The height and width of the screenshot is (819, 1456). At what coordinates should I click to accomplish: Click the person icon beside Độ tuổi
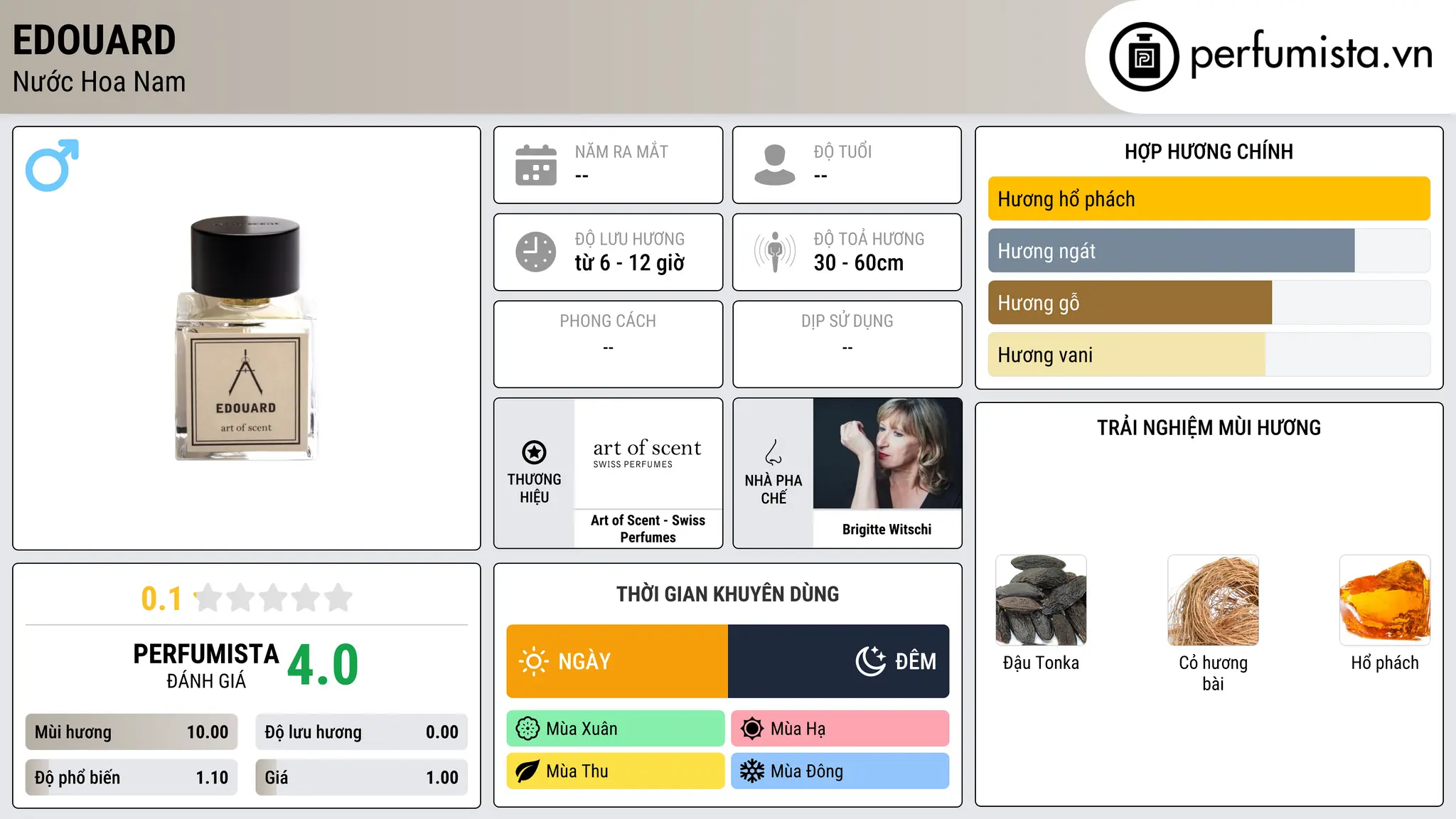775,165
